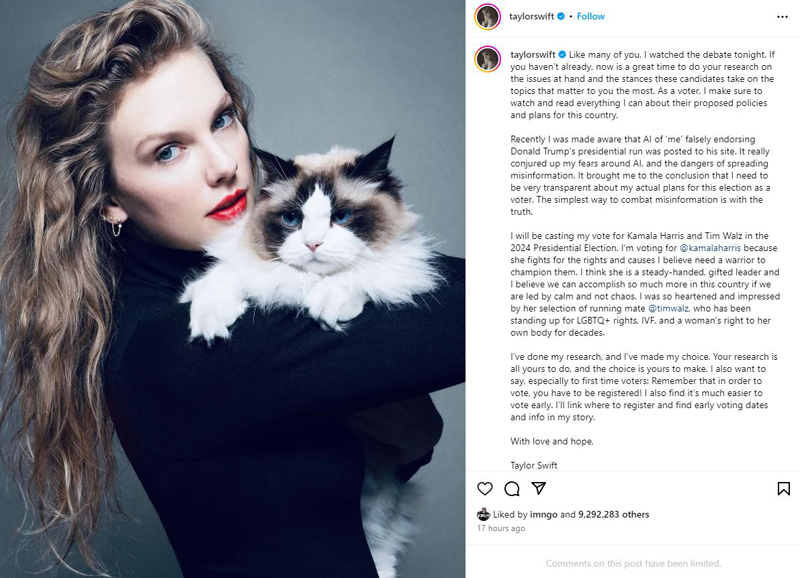Open taylorswift username in the post header
The width and height of the screenshot is (800, 578).
531,16
